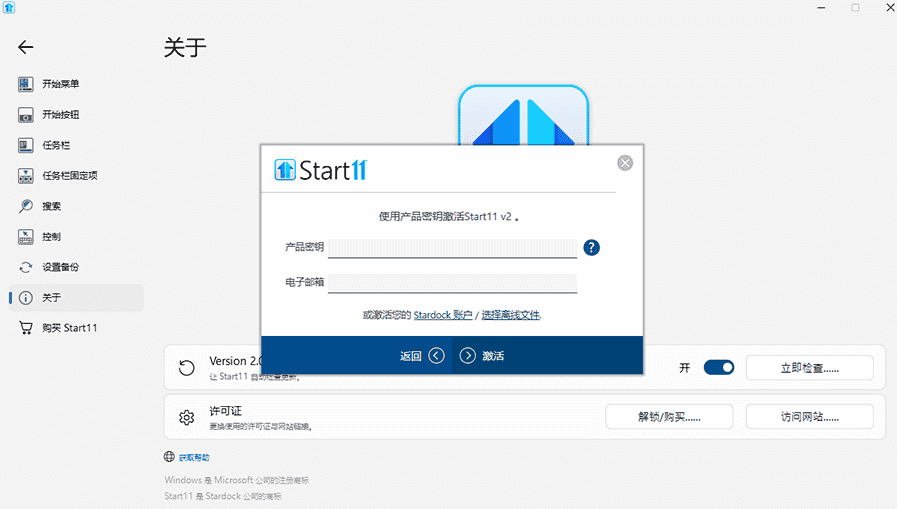Select the 关于 page
This screenshot has width=897, height=509.
(x=77, y=297)
